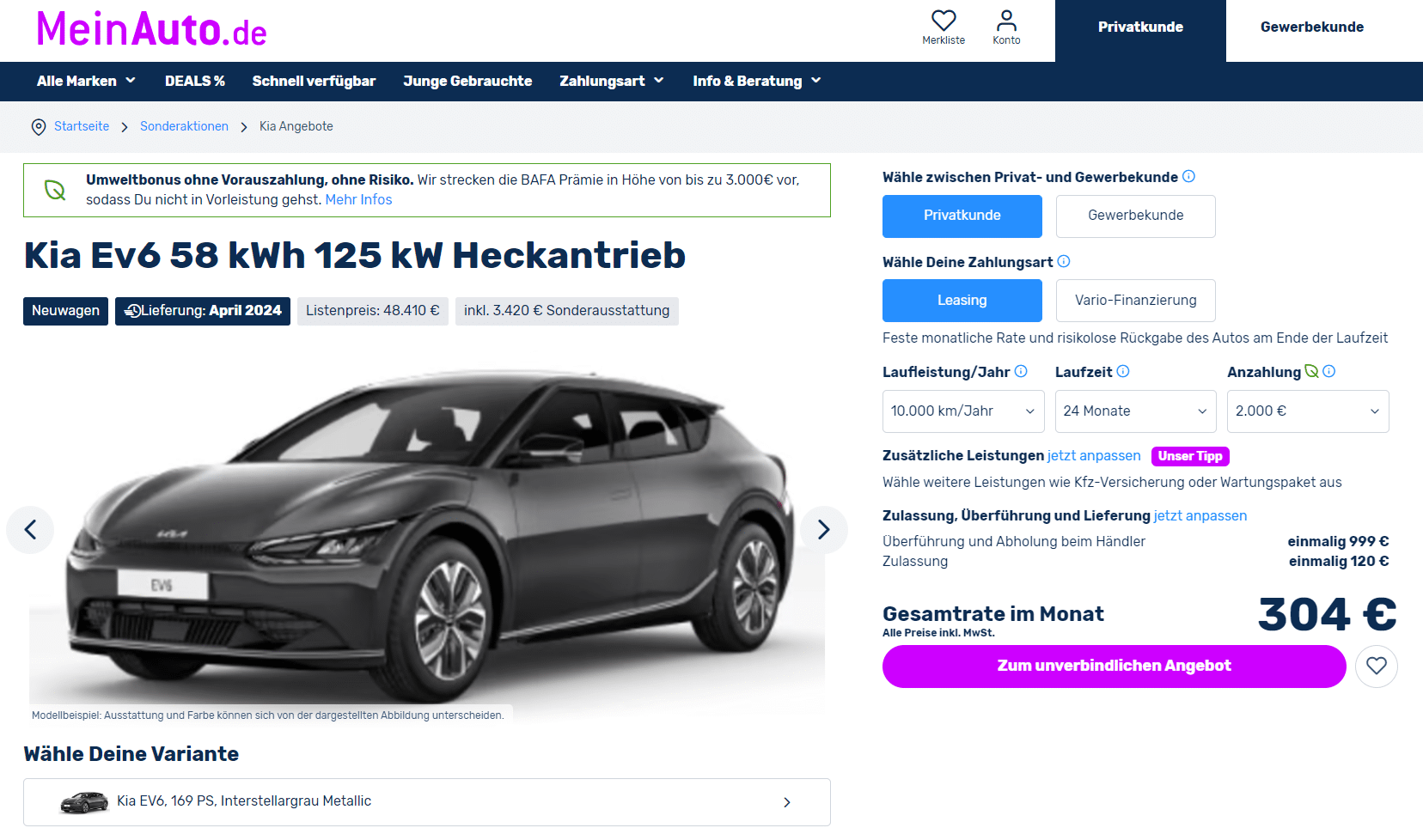Expand the Info & Beratung menu
The width and height of the screenshot is (1423, 840).
point(757,81)
